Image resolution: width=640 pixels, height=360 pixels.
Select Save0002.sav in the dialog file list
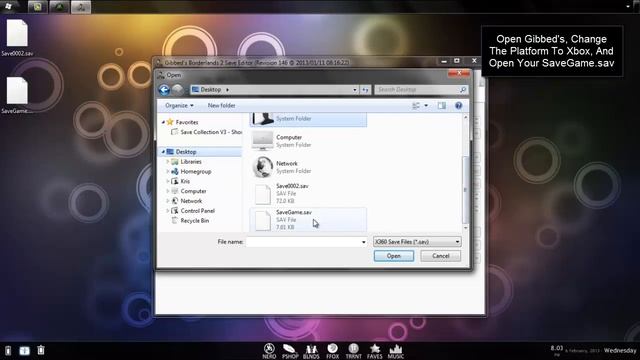tap(308, 193)
